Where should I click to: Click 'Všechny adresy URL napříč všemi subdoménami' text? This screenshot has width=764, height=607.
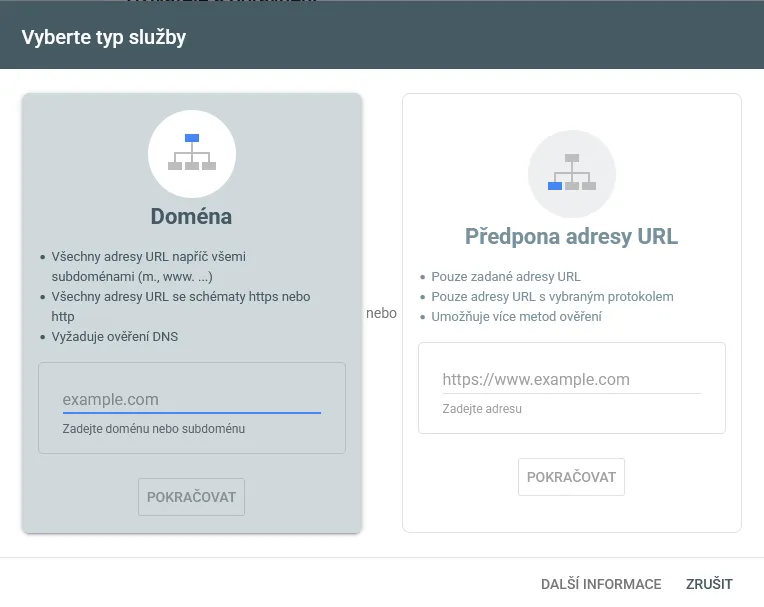tap(149, 266)
